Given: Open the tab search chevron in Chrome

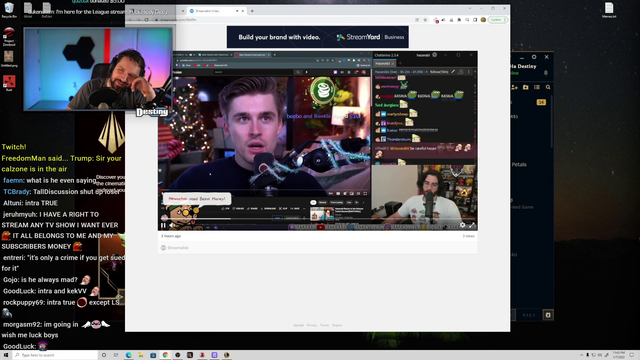Looking at the screenshot, I should (x=470, y=9).
